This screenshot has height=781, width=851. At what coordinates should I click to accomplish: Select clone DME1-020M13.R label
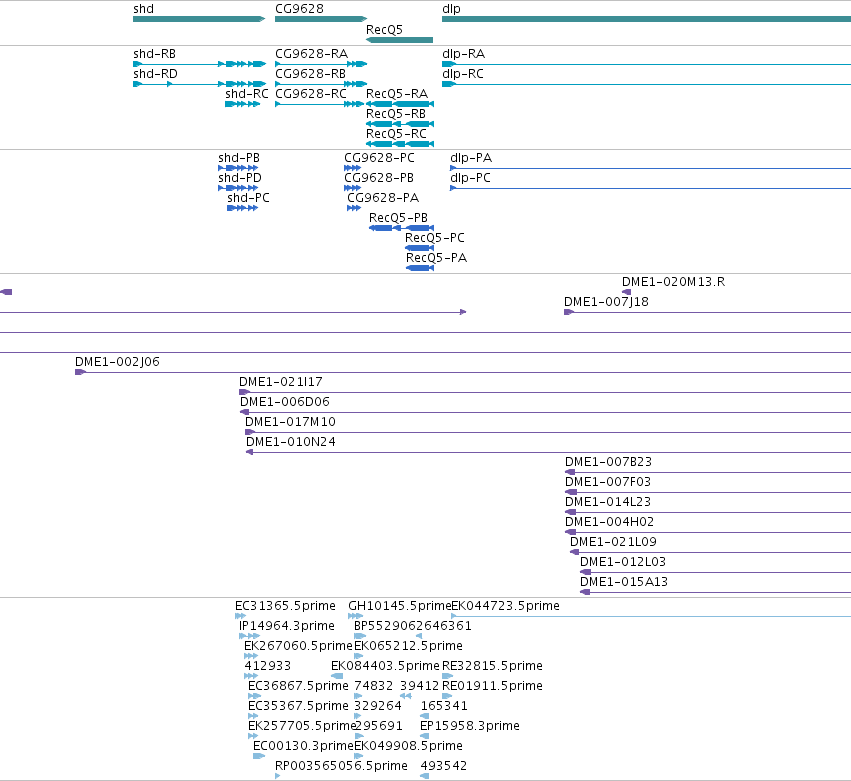pos(674,282)
